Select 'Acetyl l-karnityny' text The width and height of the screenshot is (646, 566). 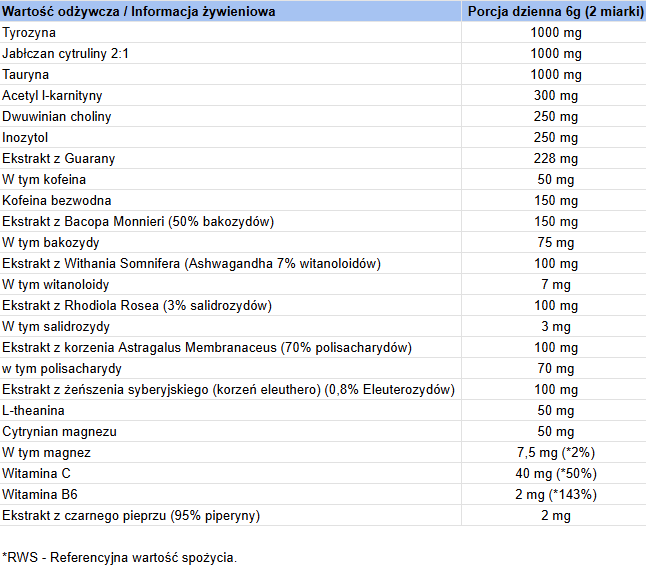click(52, 96)
